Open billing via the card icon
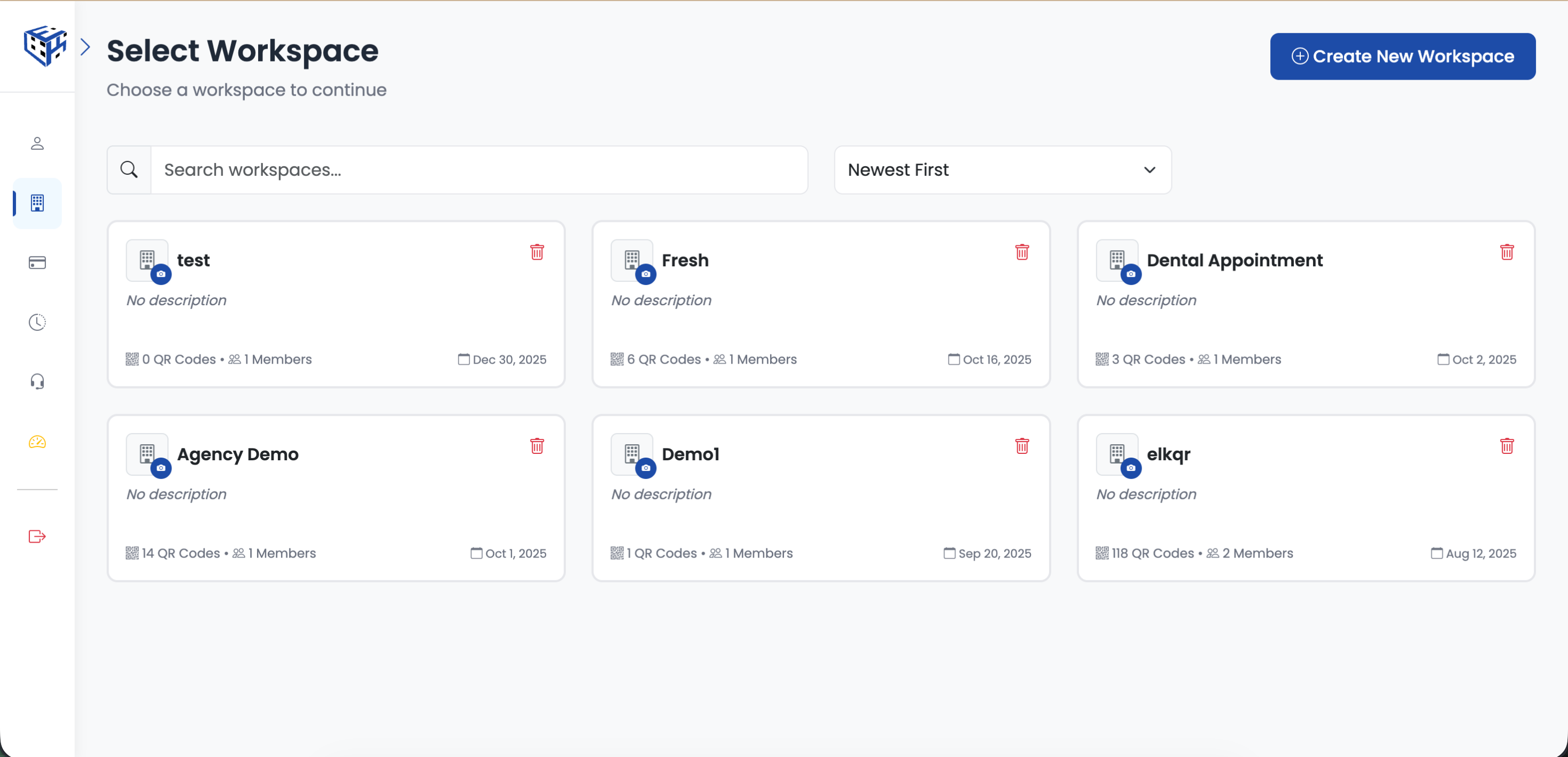1568x757 pixels. (x=36, y=262)
